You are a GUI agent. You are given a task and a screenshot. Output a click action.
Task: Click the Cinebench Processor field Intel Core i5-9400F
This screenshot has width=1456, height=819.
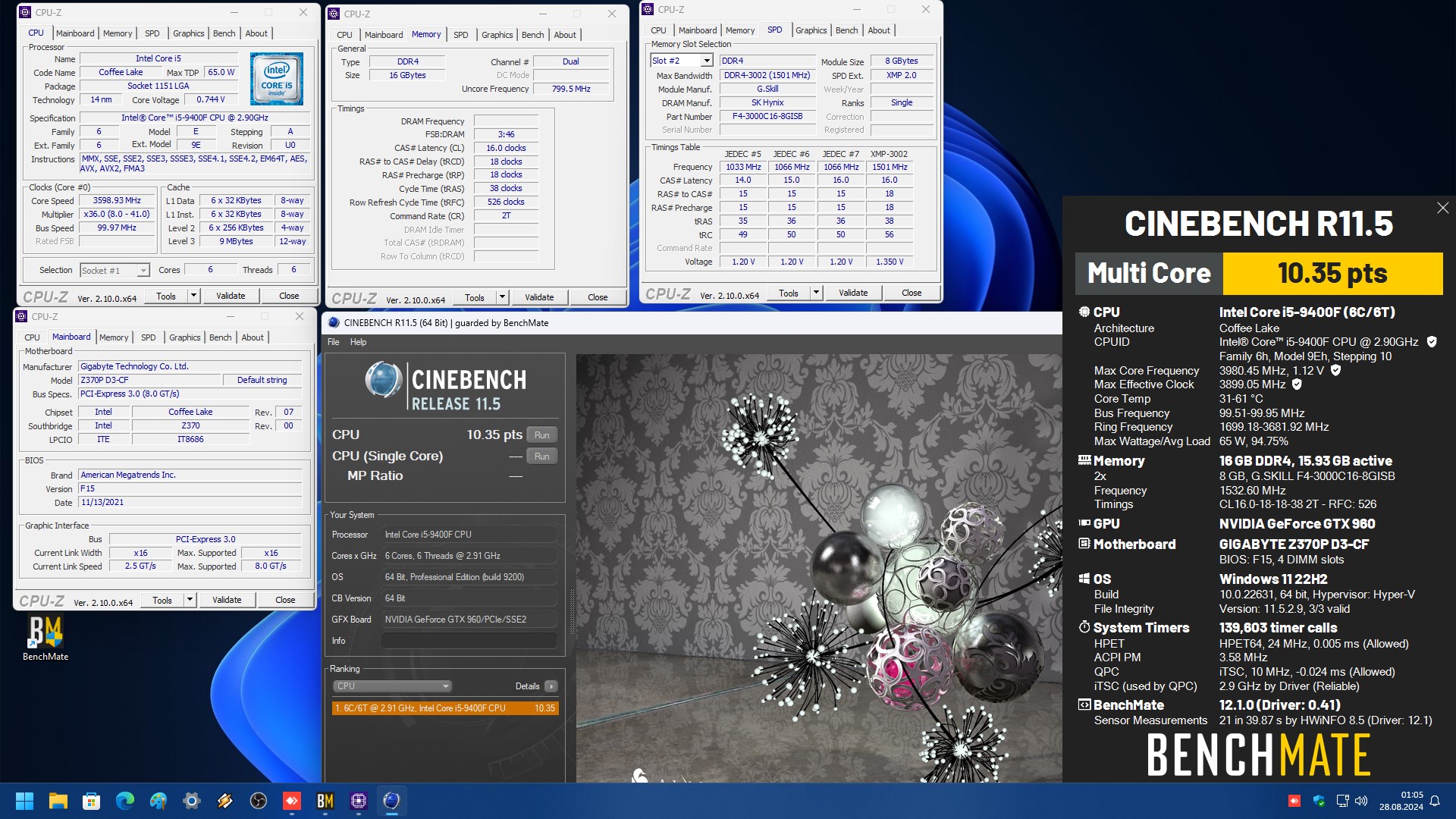[x=469, y=535]
